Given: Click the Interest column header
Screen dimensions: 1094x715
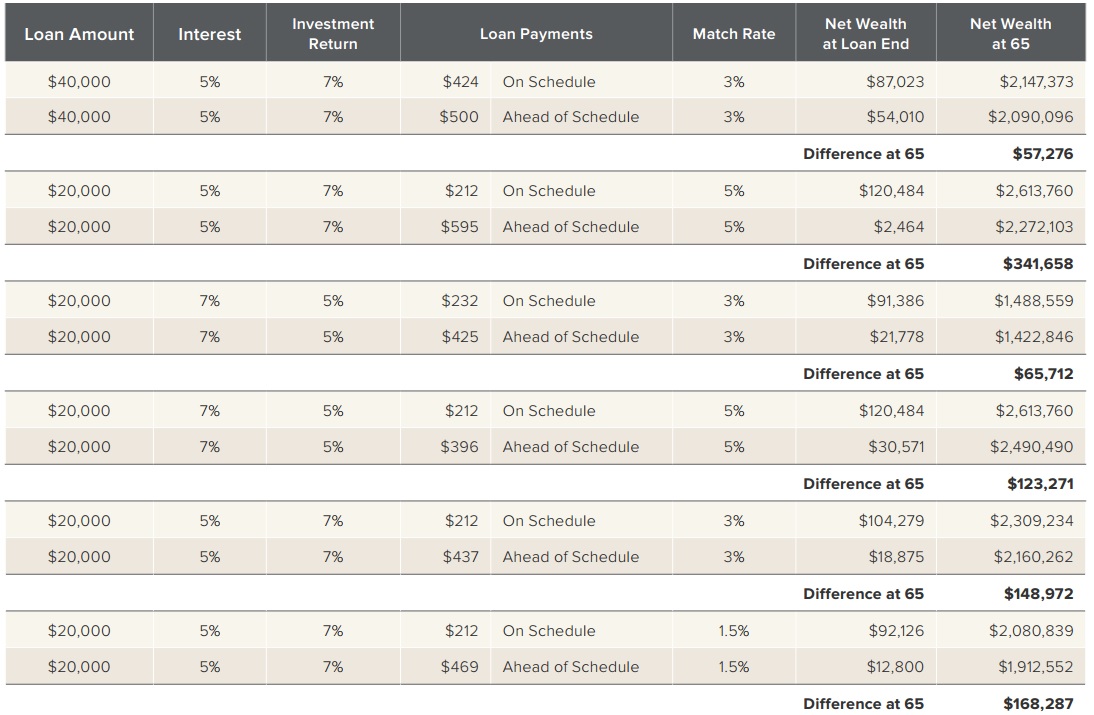Looking at the screenshot, I should (209, 33).
